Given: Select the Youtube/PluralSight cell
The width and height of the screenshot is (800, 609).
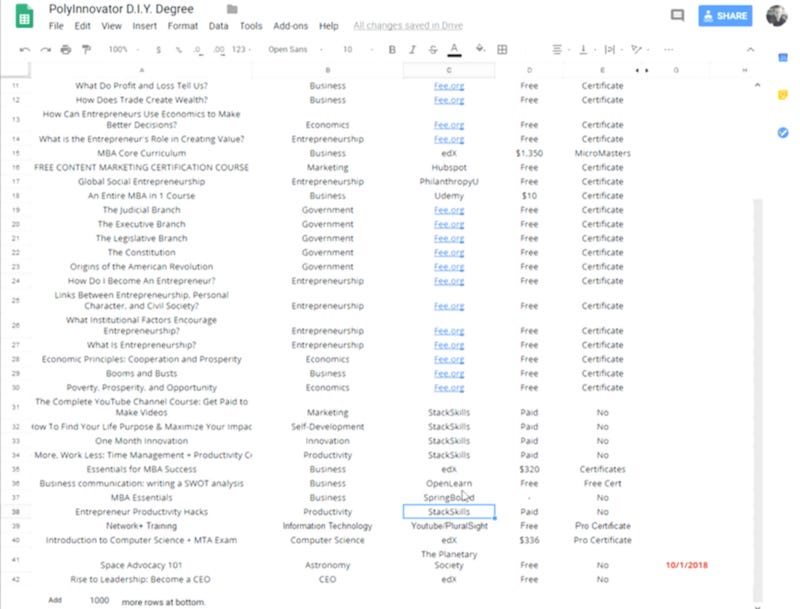Looking at the screenshot, I should click(x=448, y=526).
